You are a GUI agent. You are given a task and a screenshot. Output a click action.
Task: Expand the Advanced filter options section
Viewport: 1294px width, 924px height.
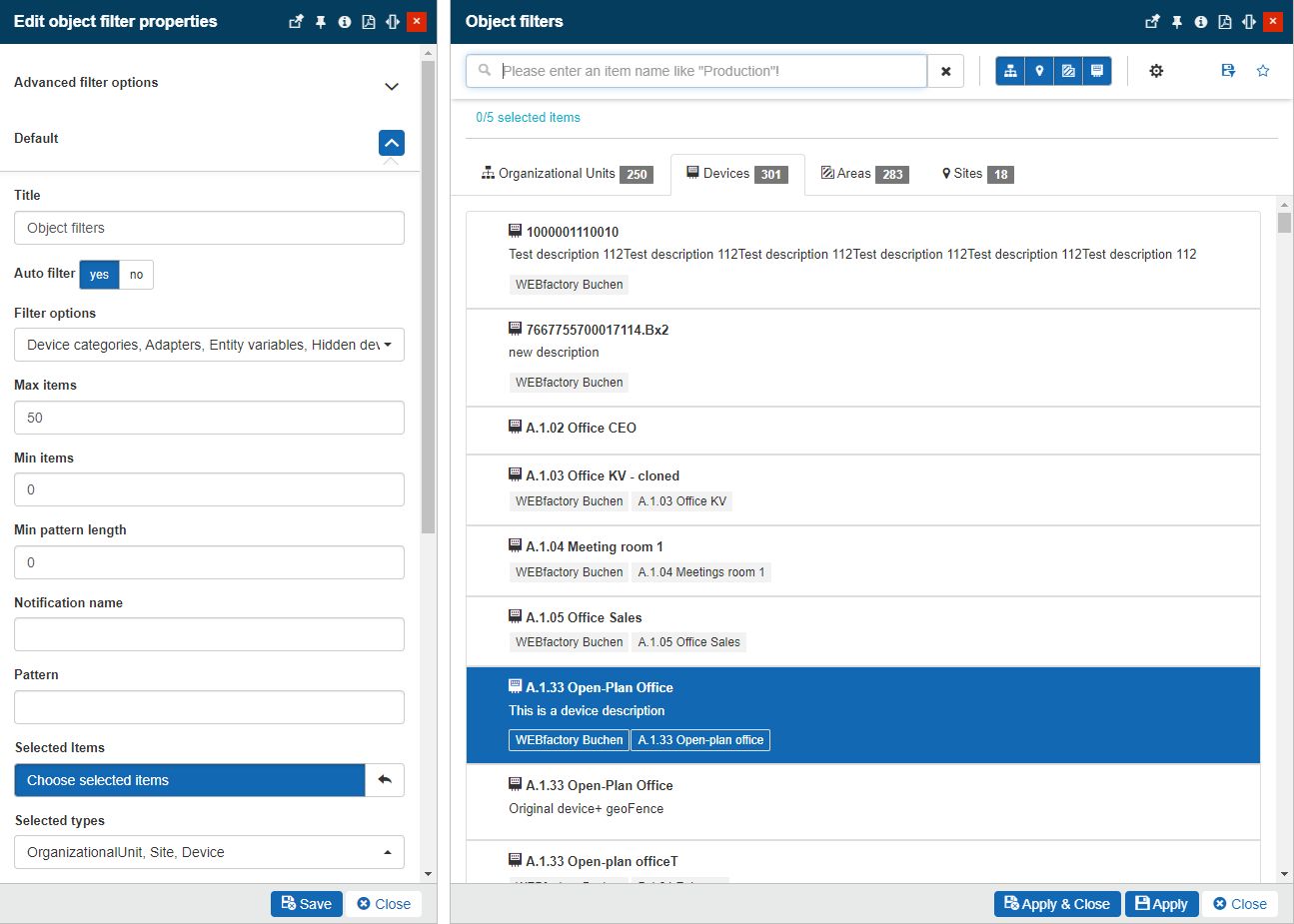(392, 87)
